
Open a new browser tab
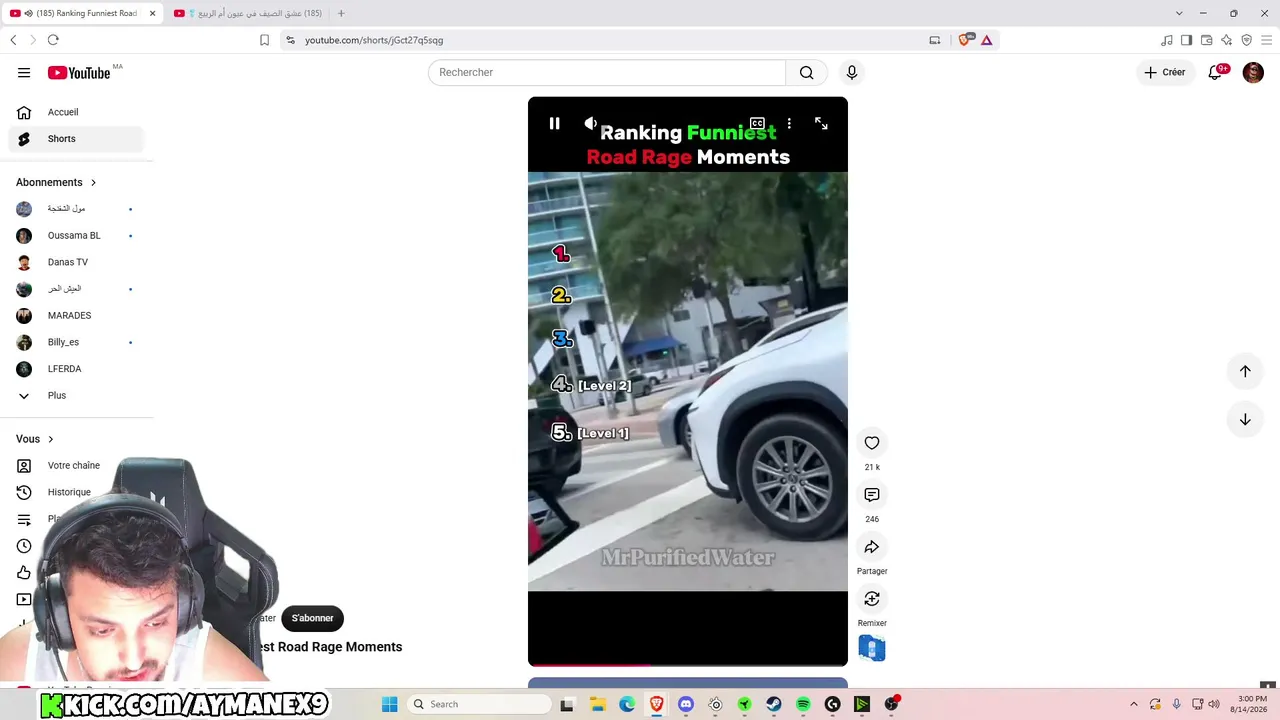pyautogui.click(x=341, y=13)
